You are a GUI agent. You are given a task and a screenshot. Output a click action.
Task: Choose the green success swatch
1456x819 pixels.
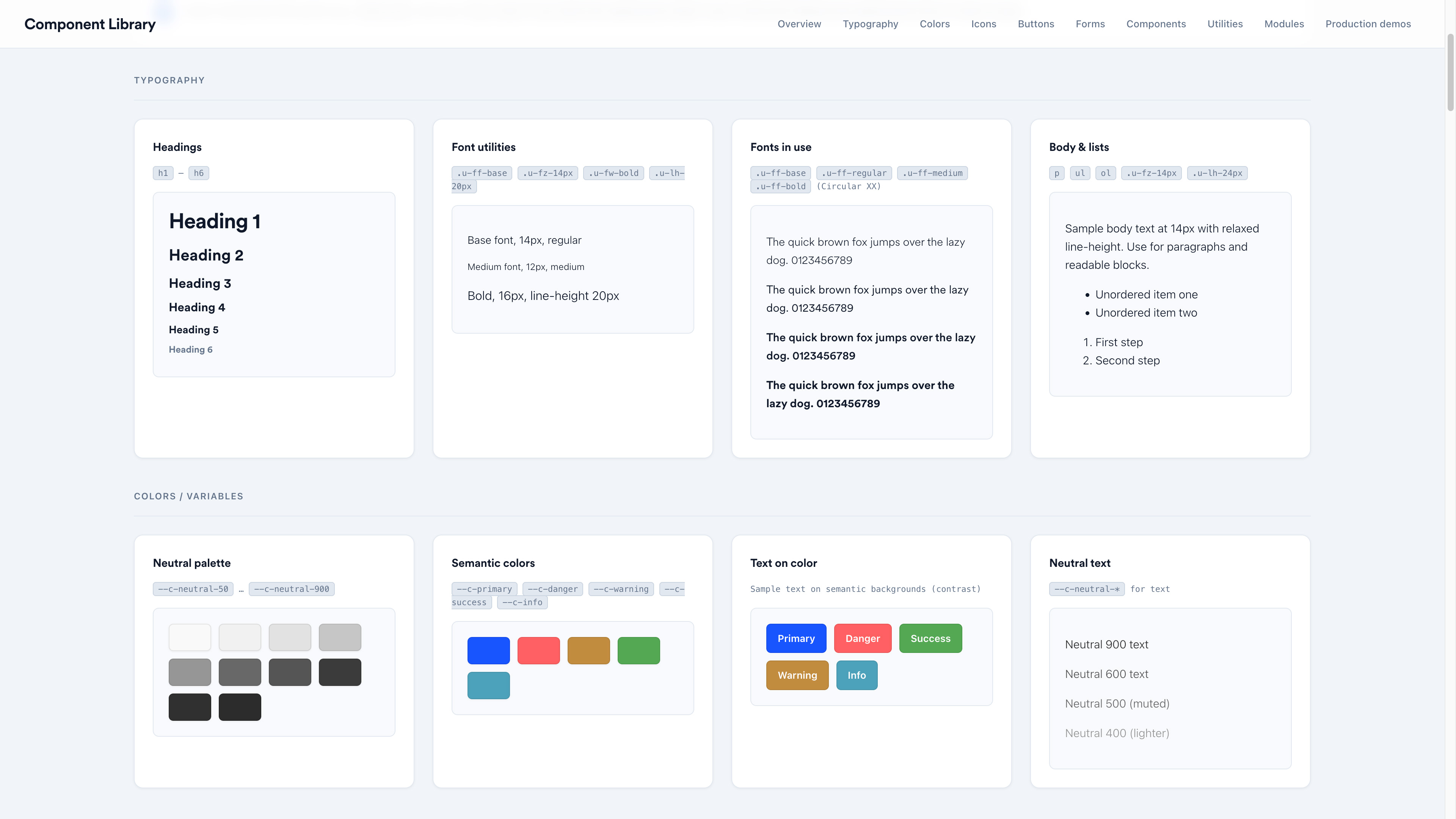tap(638, 650)
